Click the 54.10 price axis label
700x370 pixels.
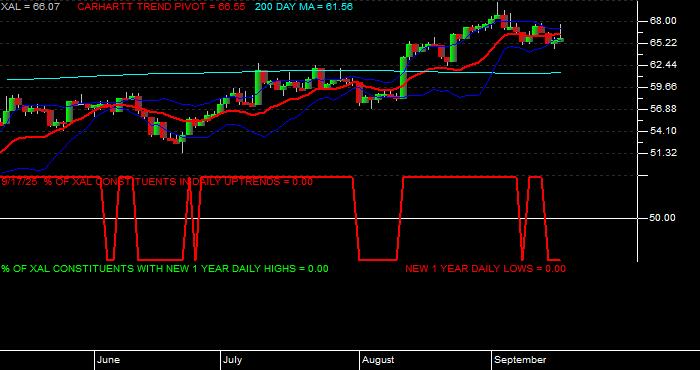[664, 131]
